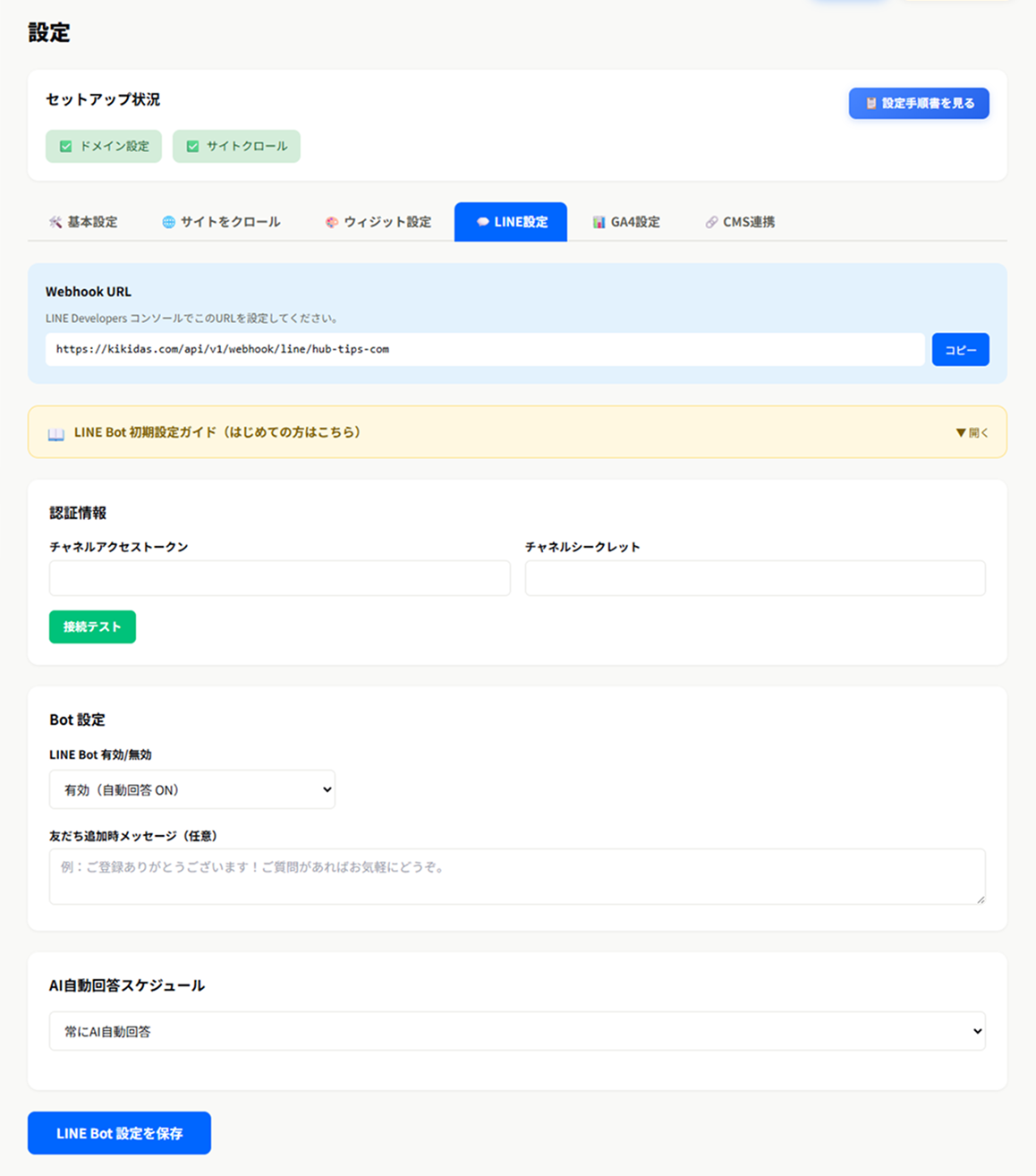Screen dimensions: 1036x1176
Task: Click the chain link icon beside CMS連携
Action: (711, 222)
